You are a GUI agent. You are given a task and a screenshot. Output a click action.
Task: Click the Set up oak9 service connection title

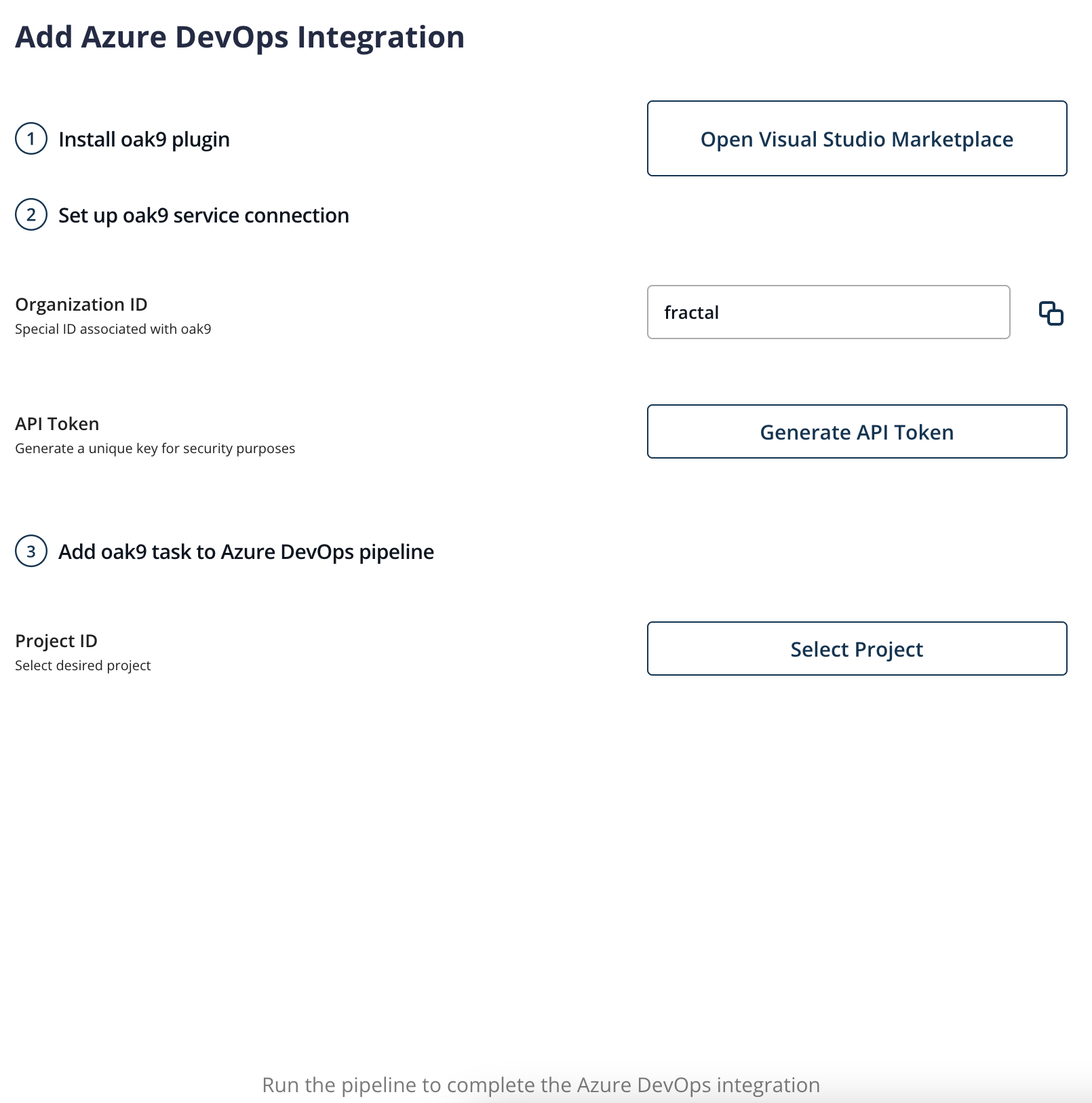click(203, 216)
